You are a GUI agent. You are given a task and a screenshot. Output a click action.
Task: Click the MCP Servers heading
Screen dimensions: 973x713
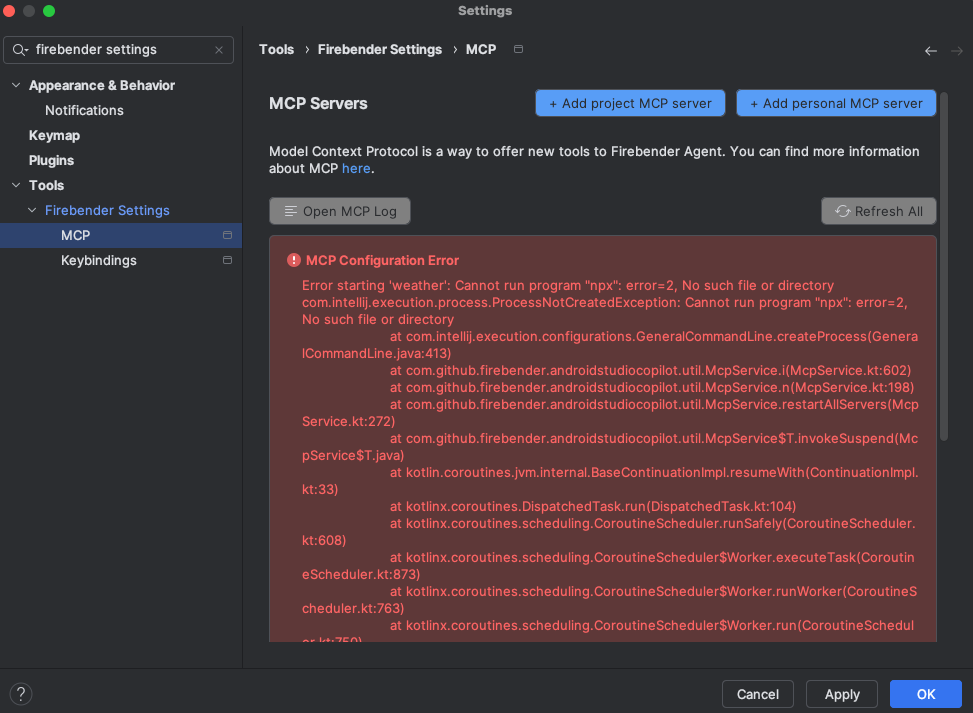(318, 104)
